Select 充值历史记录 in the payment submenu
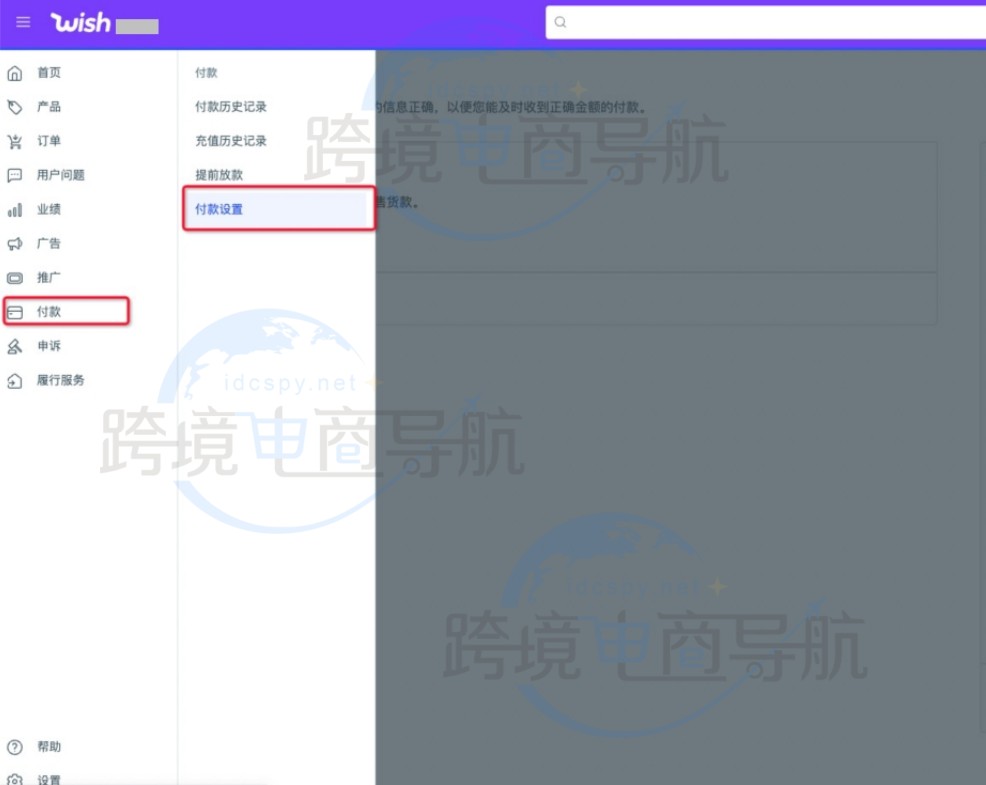The height and width of the screenshot is (785, 986). coord(231,141)
